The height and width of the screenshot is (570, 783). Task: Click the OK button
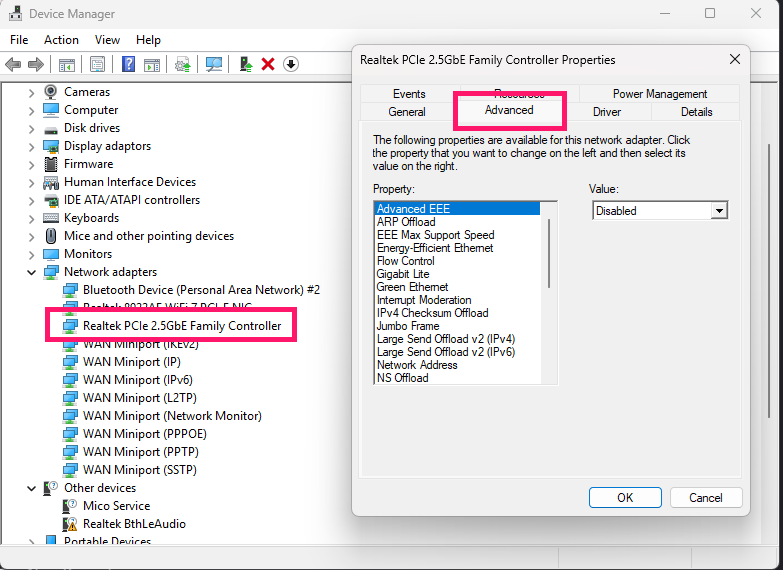[625, 498]
